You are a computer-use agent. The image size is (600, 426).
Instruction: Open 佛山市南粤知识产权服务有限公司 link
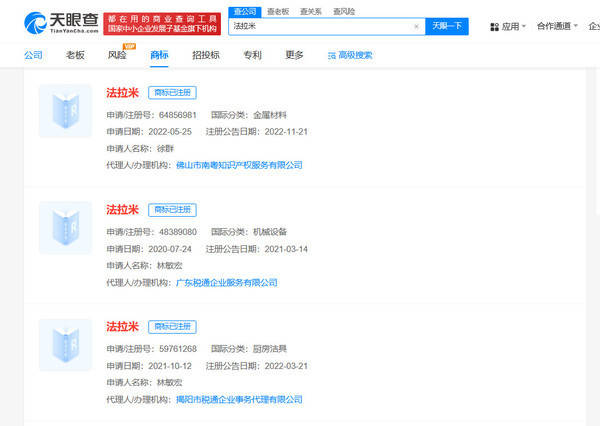[x=239, y=165]
